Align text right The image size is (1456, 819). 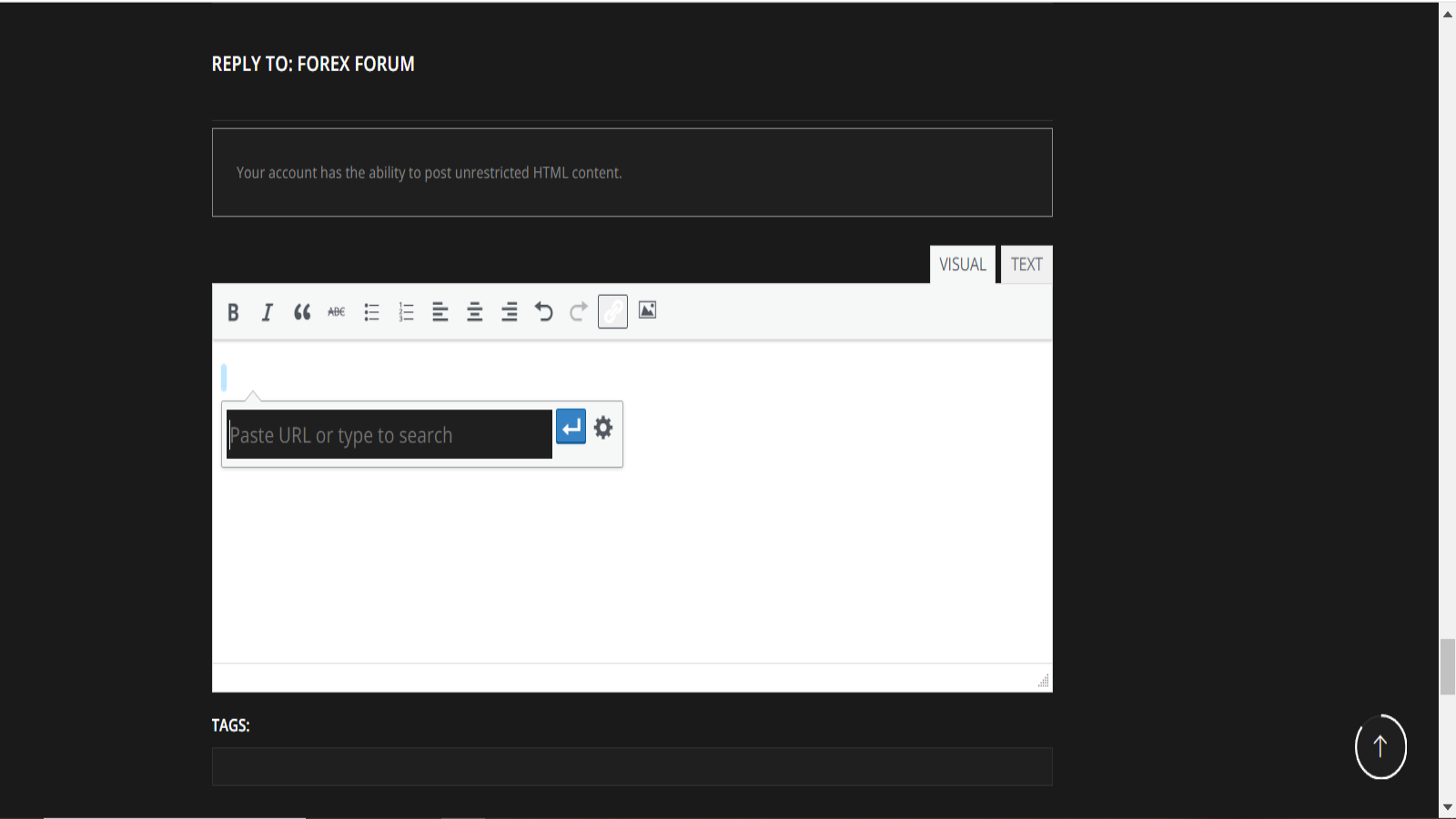pyautogui.click(x=510, y=312)
